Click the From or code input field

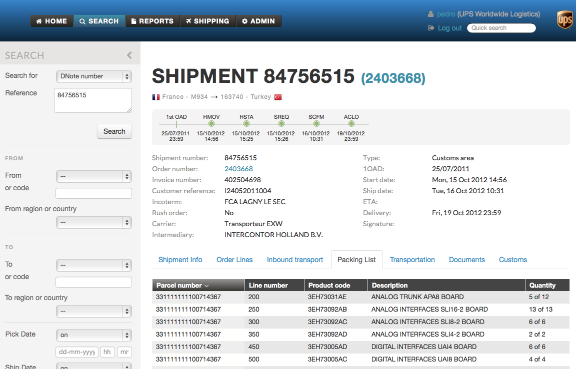tap(93, 193)
